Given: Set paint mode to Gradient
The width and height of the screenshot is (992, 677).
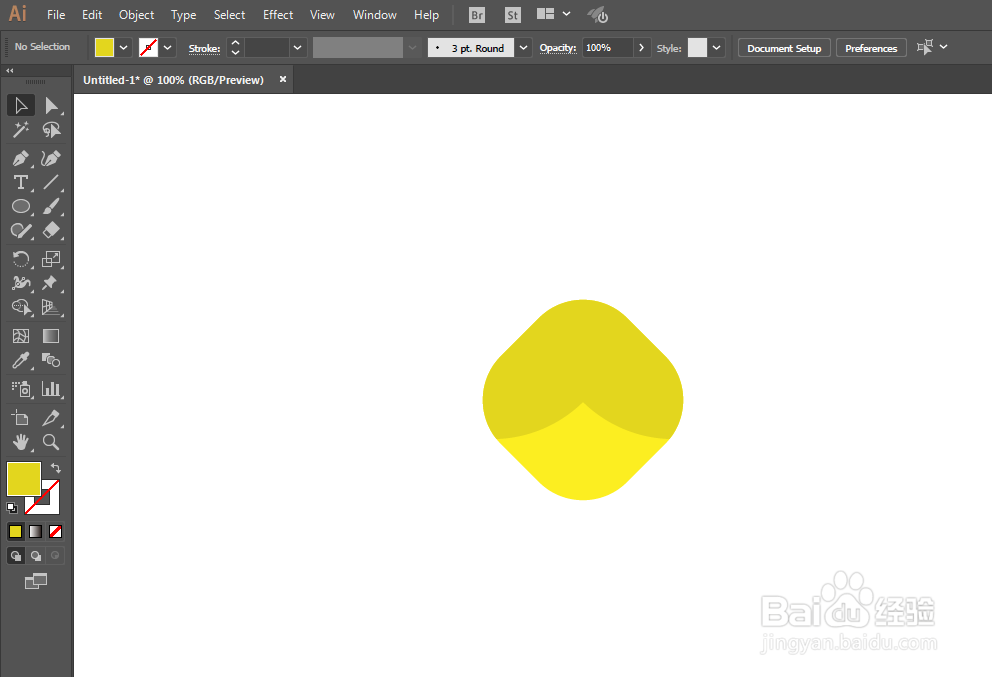Looking at the screenshot, I should click(35, 531).
